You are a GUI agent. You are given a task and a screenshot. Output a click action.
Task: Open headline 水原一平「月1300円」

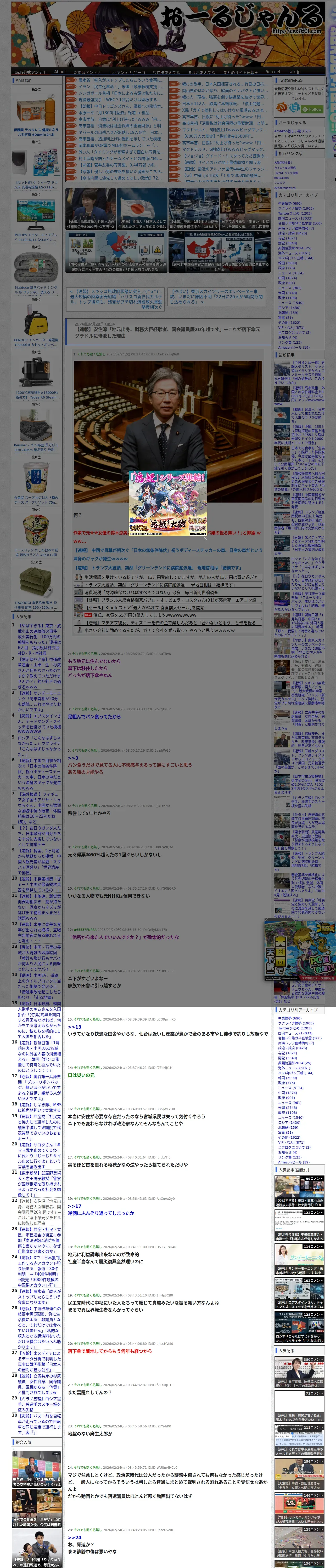point(116,113)
